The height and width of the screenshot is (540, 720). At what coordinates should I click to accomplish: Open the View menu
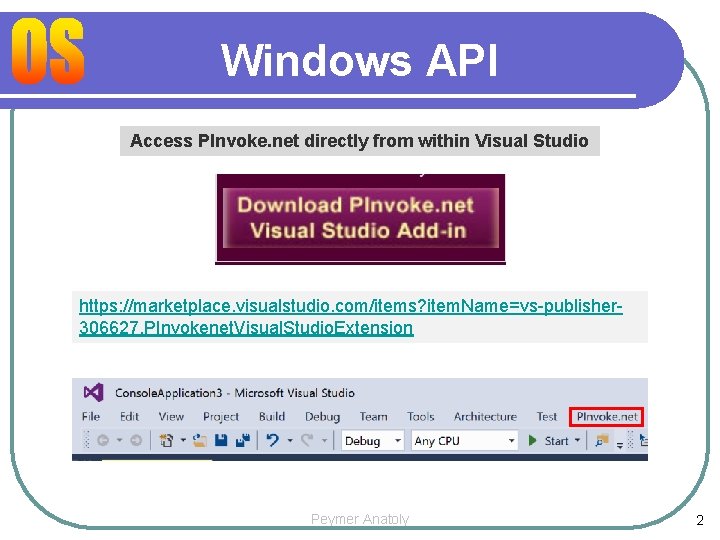(x=171, y=416)
